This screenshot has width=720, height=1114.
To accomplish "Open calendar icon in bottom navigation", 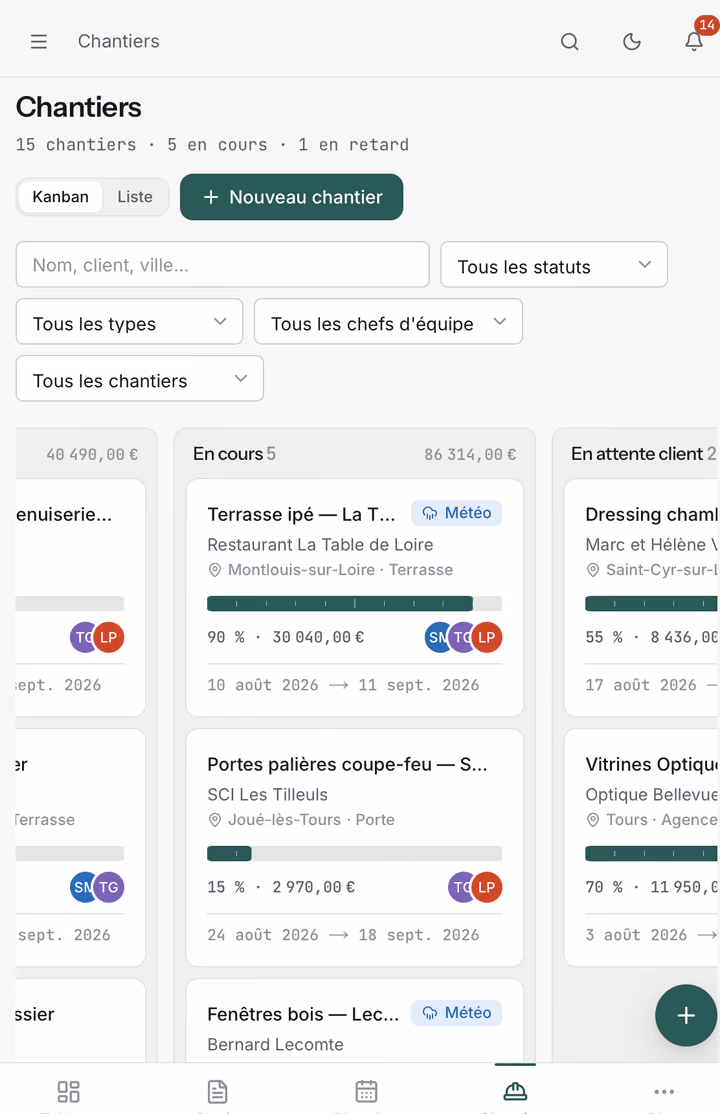I will (366, 1091).
